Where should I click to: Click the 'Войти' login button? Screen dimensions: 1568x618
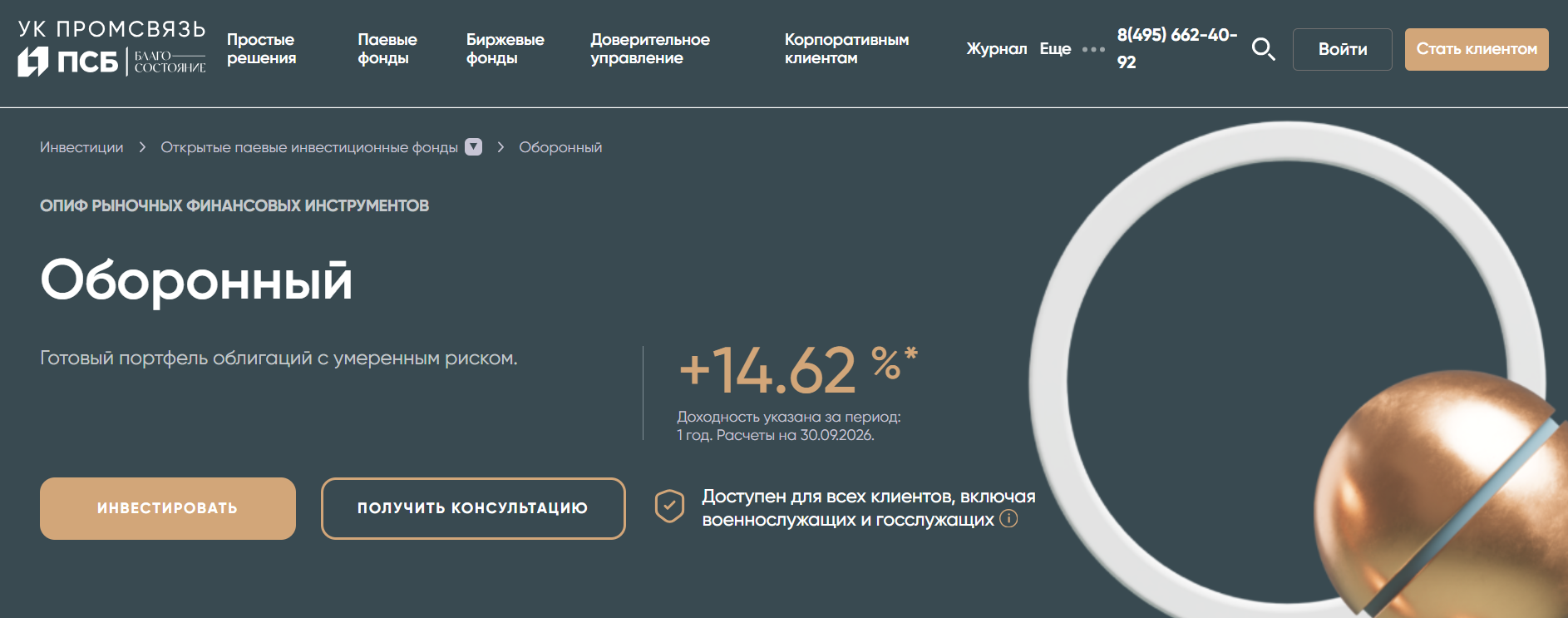pos(1343,49)
